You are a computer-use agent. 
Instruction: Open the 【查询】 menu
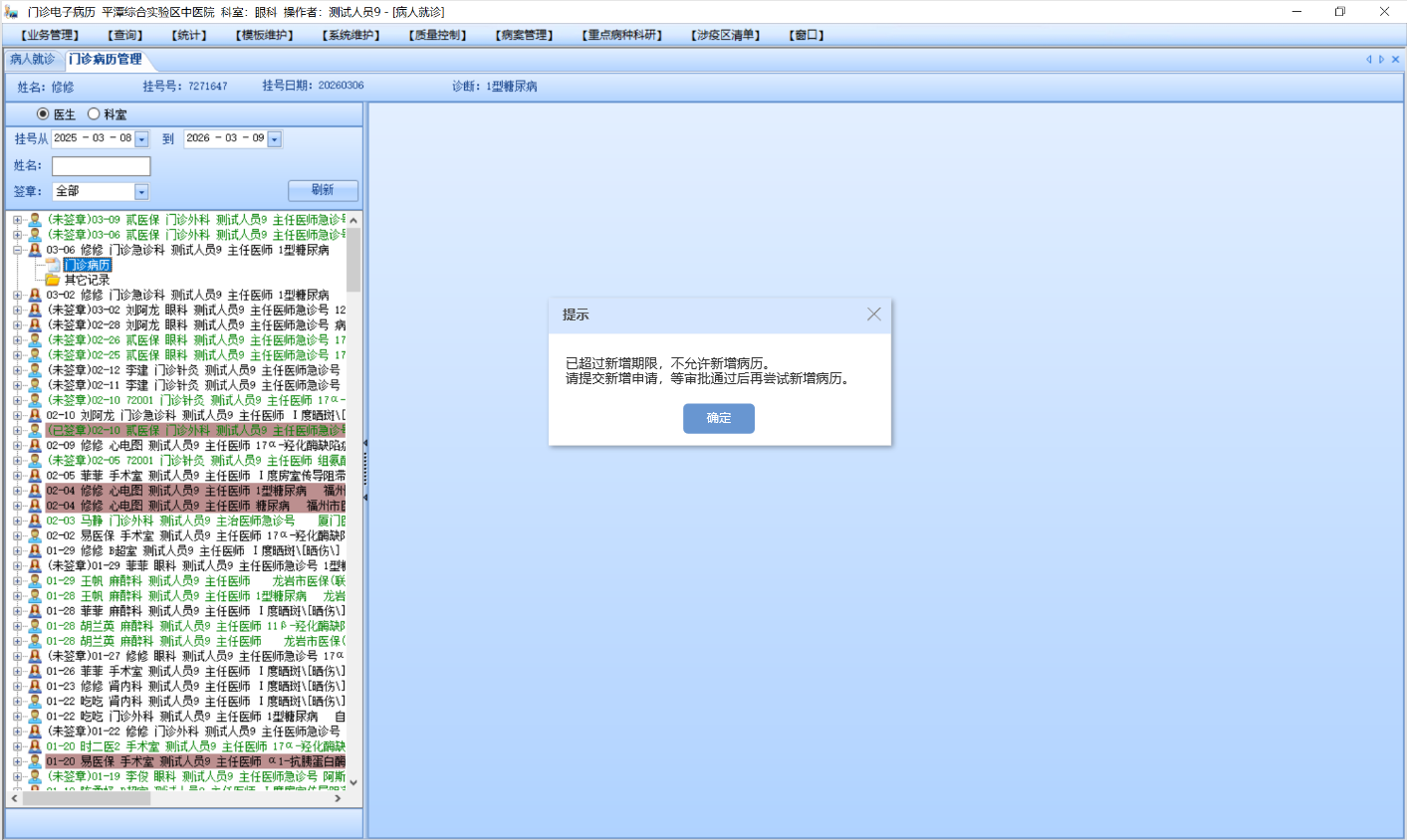pyautogui.click(x=126, y=35)
